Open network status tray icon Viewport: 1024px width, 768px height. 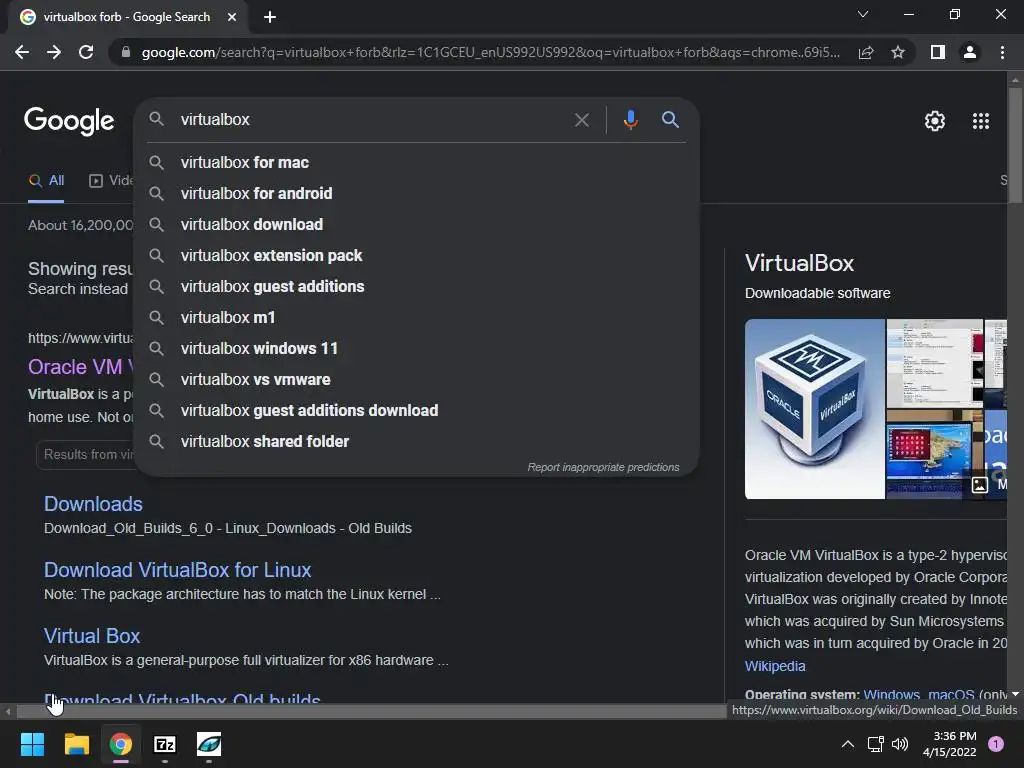pos(875,744)
